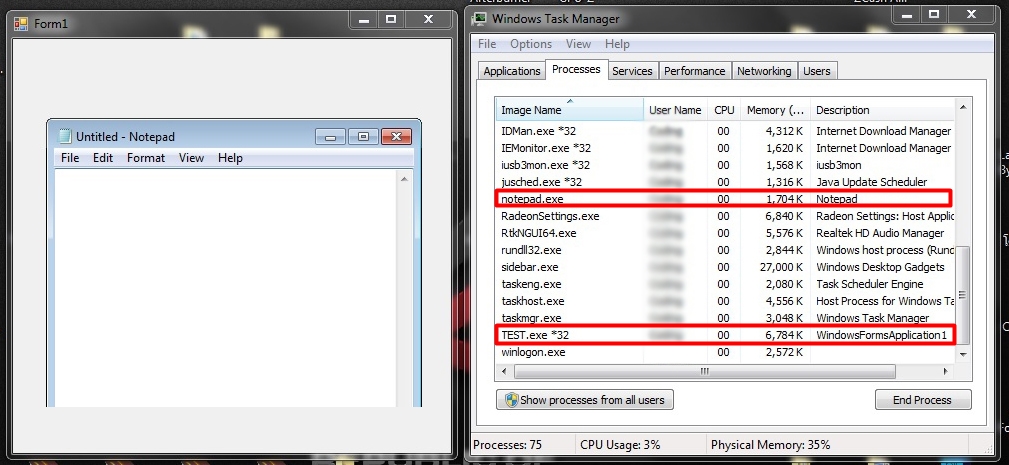The width and height of the screenshot is (1009, 465).
Task: Click the 27,000 K memory value
Action: 779,267
